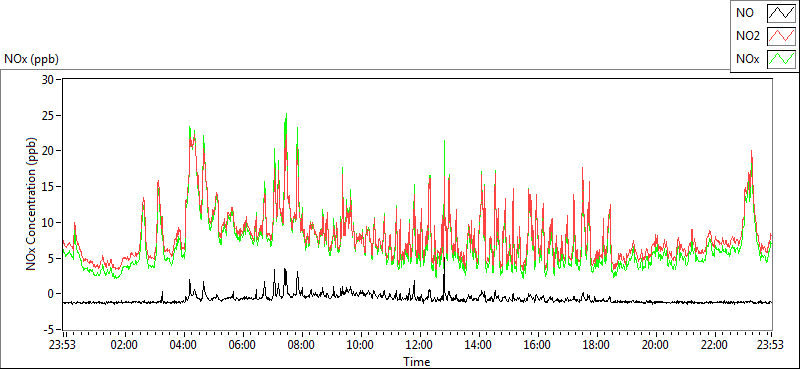The image size is (800, 369).
Task: Select the NO2 legend label
Action: [748, 36]
